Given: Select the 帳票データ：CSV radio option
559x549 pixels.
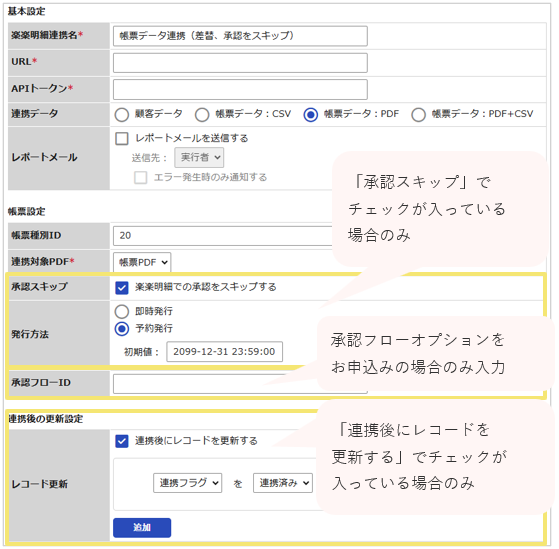Looking at the screenshot, I should pyautogui.click(x=202, y=115).
